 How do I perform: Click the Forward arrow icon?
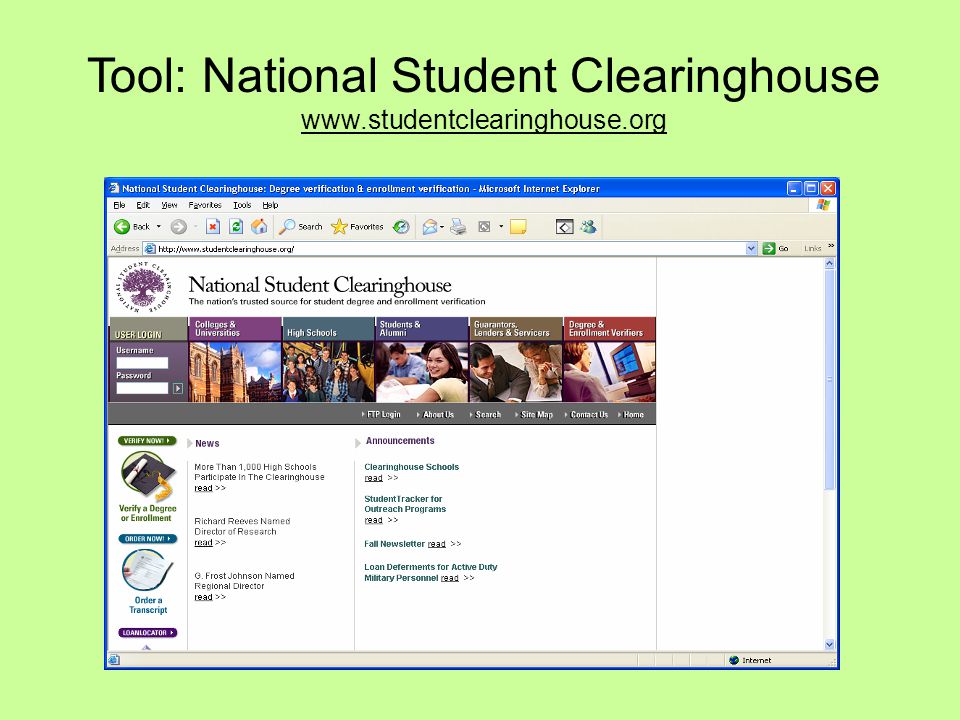pyautogui.click(x=178, y=227)
